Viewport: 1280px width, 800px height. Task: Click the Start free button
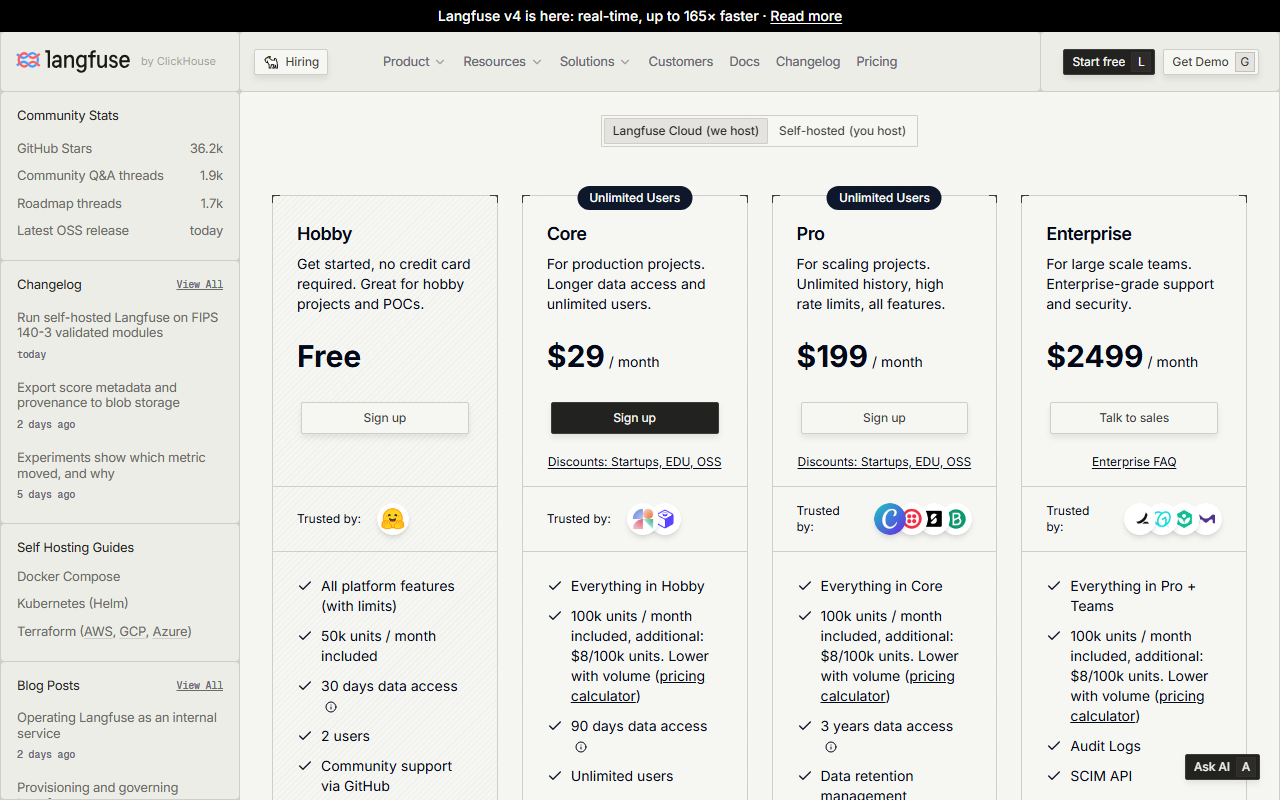[x=1108, y=62]
